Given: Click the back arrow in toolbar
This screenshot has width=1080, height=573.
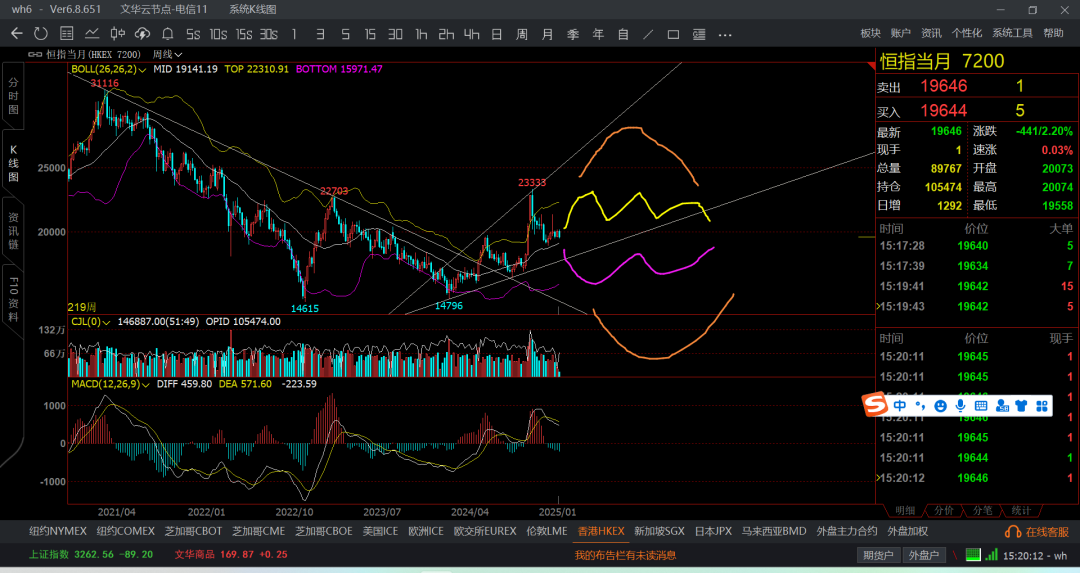Looking at the screenshot, I should tap(16, 34).
